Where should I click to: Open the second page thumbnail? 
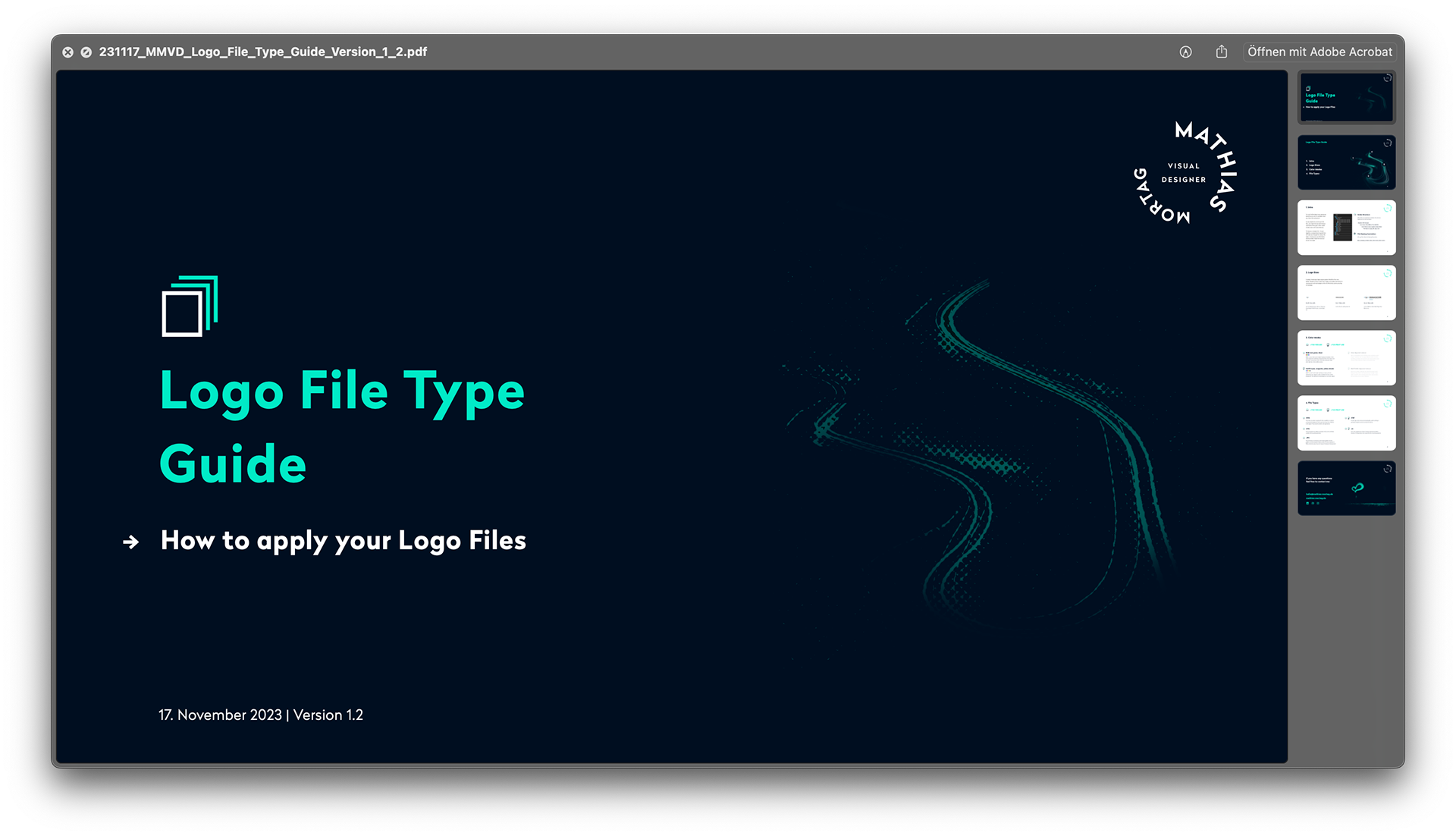point(1346,162)
